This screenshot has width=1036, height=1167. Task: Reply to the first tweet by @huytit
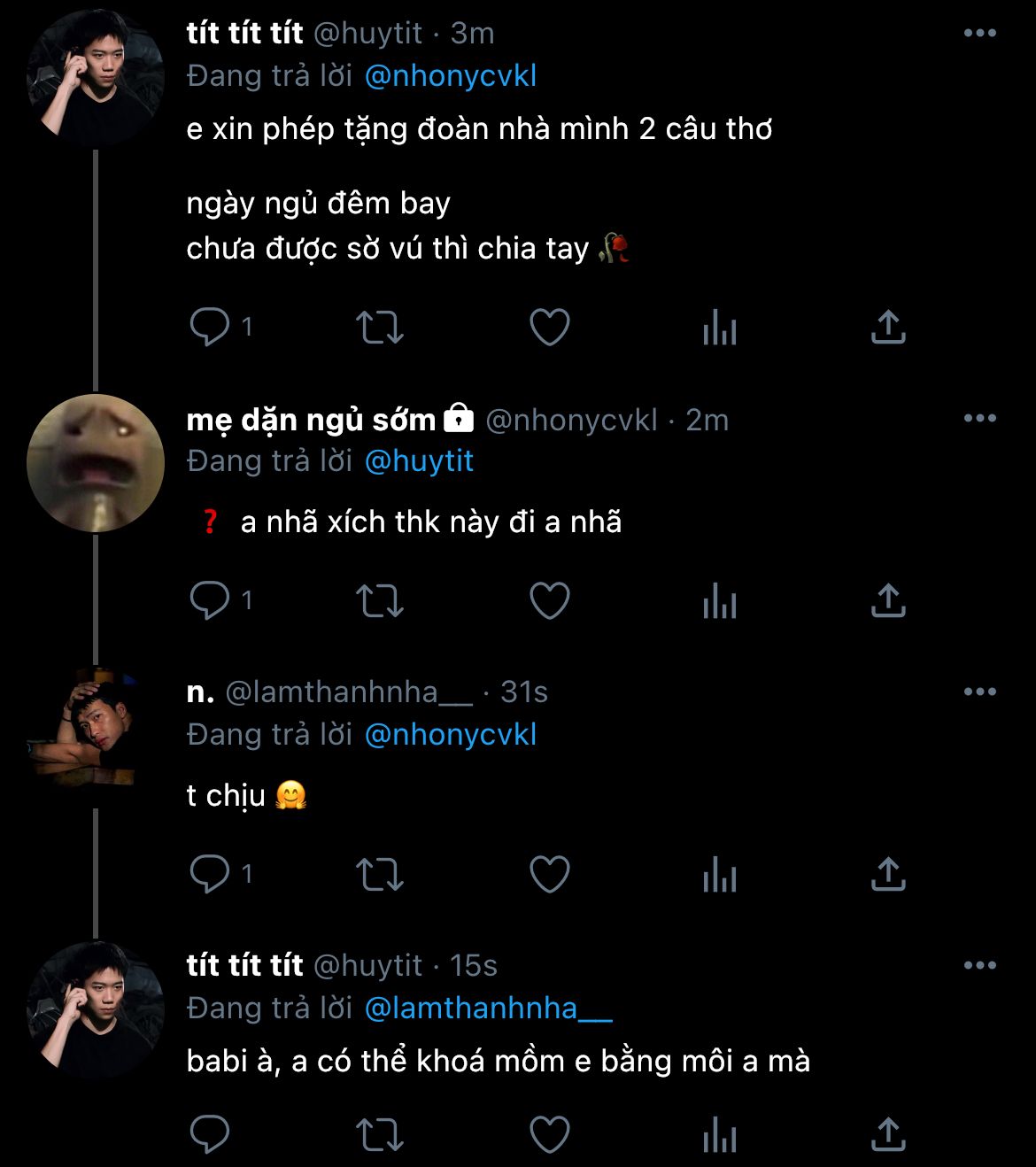pyautogui.click(x=210, y=328)
